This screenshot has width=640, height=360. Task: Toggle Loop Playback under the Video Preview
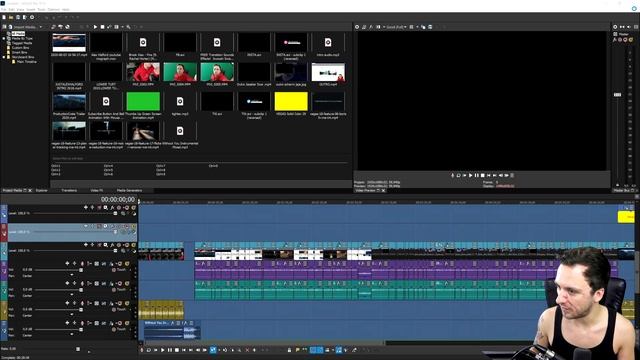[459, 176]
